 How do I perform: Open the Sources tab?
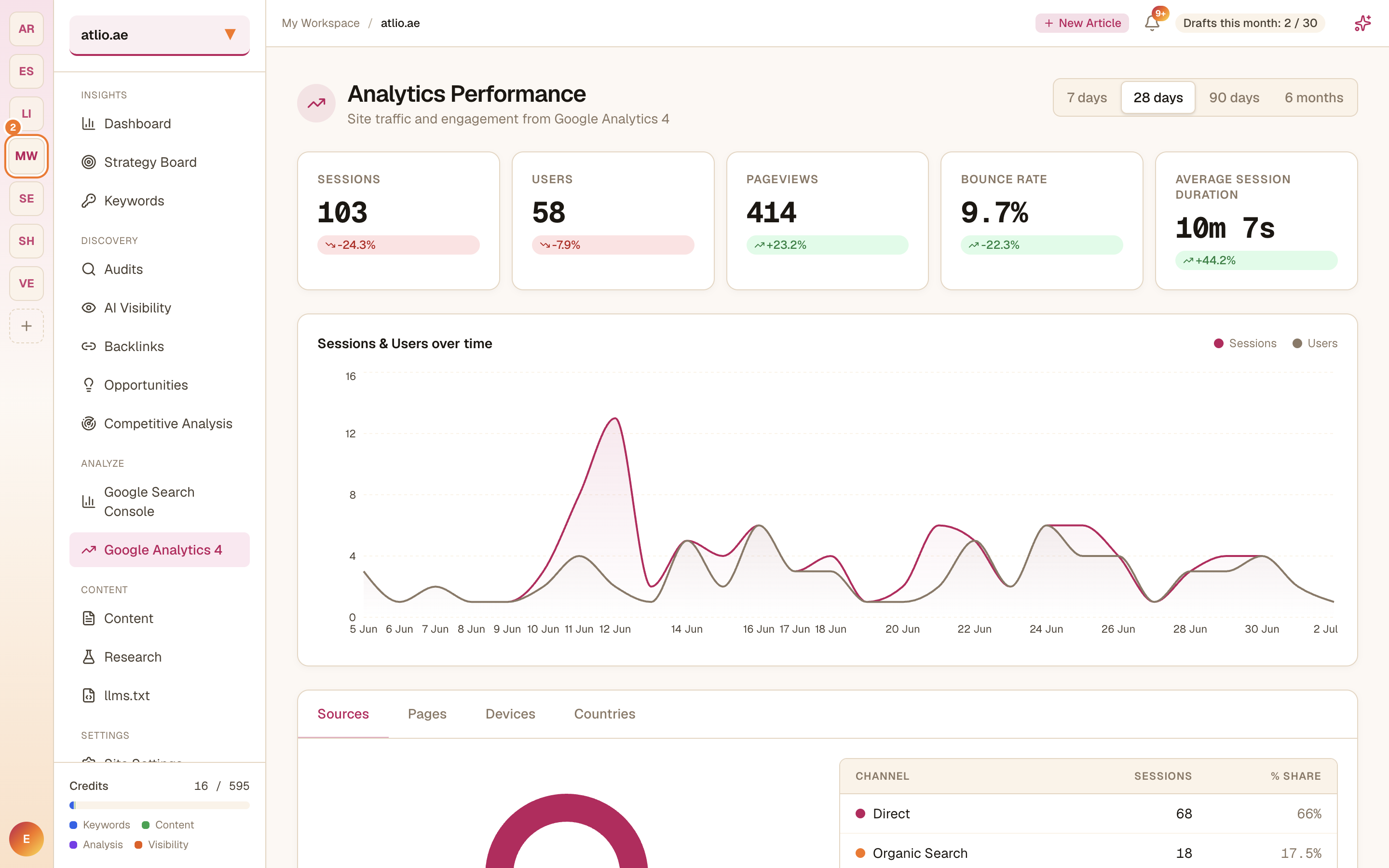coord(343,714)
